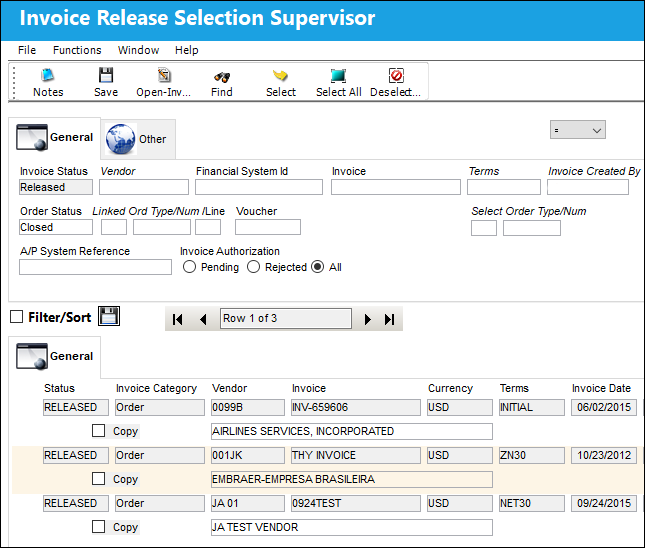Jump to last row navigation arrow
Image resolution: width=645 pixels, height=548 pixels.
(x=390, y=319)
